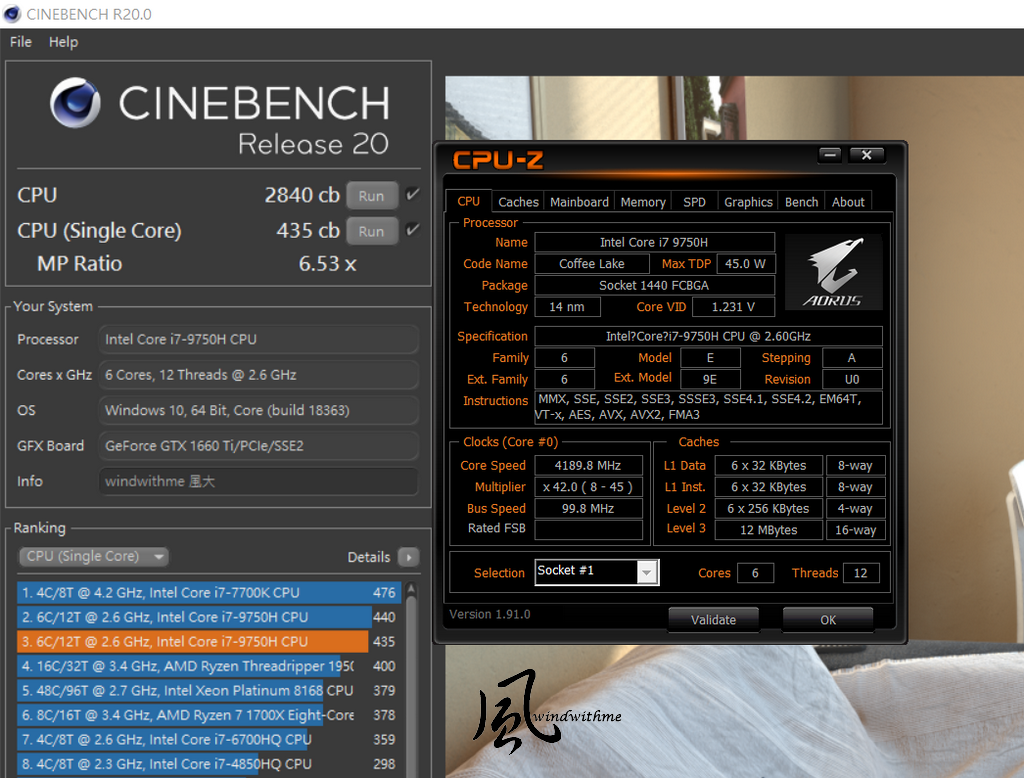Click the Rated FSB empty field
This screenshot has height=778, width=1024.
click(588, 530)
